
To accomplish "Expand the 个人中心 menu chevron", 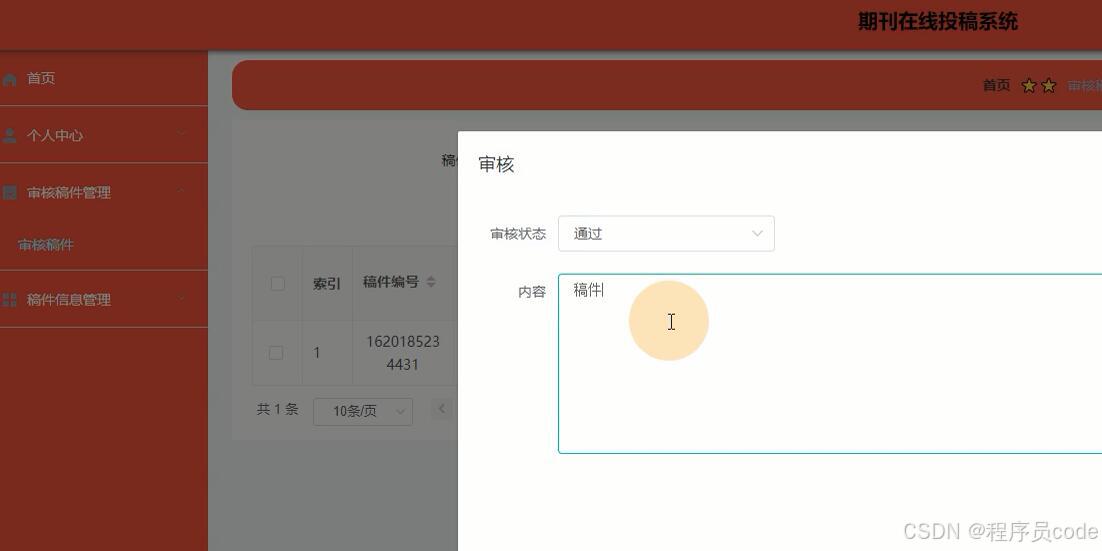I will 181,134.
